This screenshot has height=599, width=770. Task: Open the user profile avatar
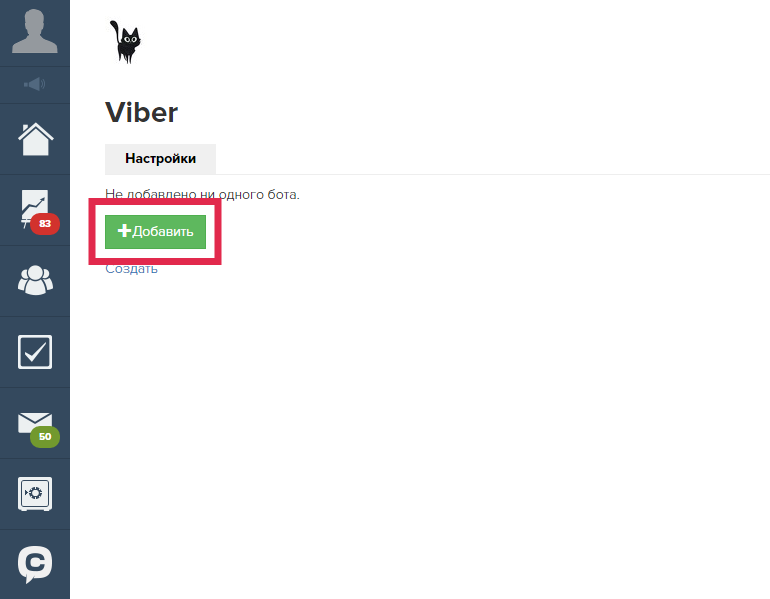pyautogui.click(x=34, y=31)
